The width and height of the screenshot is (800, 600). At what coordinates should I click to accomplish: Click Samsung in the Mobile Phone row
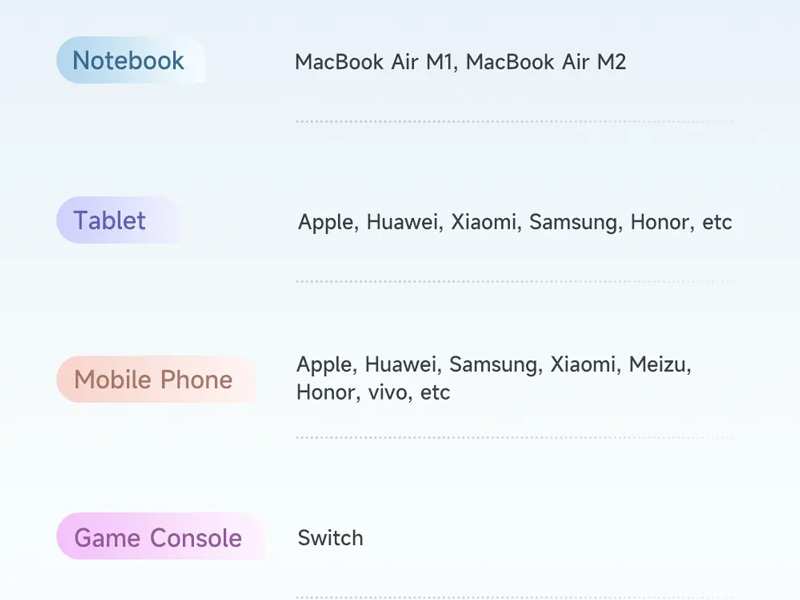(493, 364)
